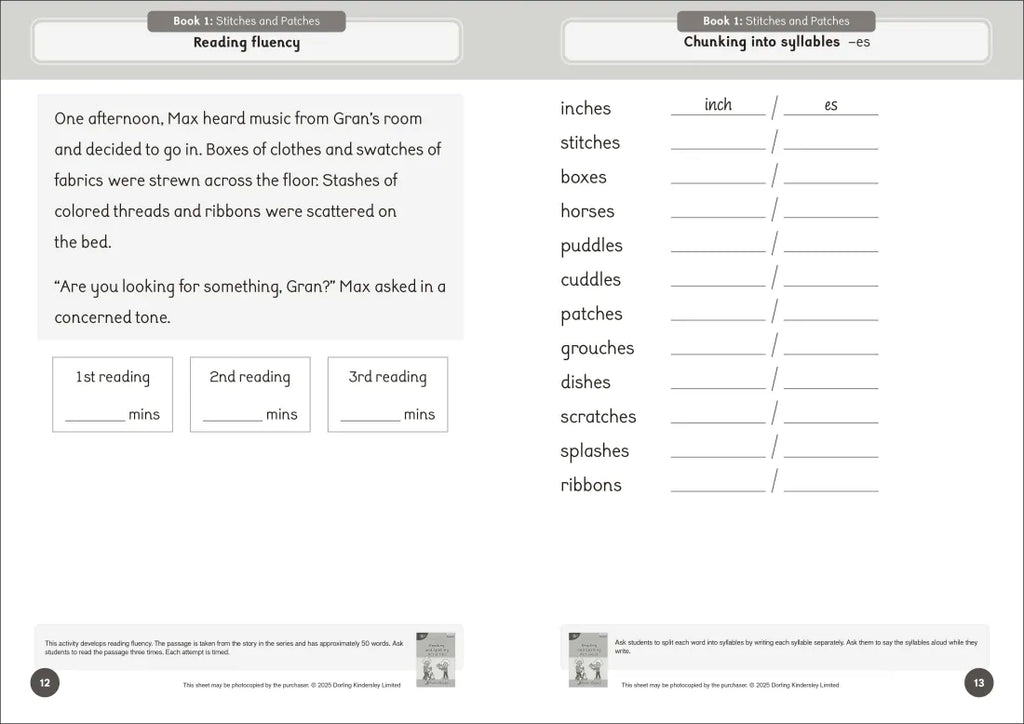Click the blank line under '1st reading'
This screenshot has width=1024, height=724.
click(95, 417)
